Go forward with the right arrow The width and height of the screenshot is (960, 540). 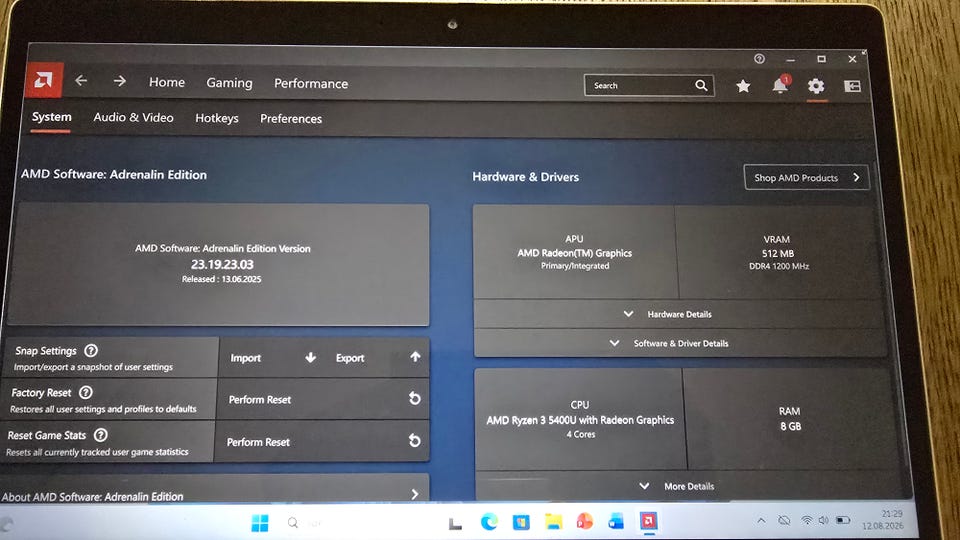click(119, 81)
